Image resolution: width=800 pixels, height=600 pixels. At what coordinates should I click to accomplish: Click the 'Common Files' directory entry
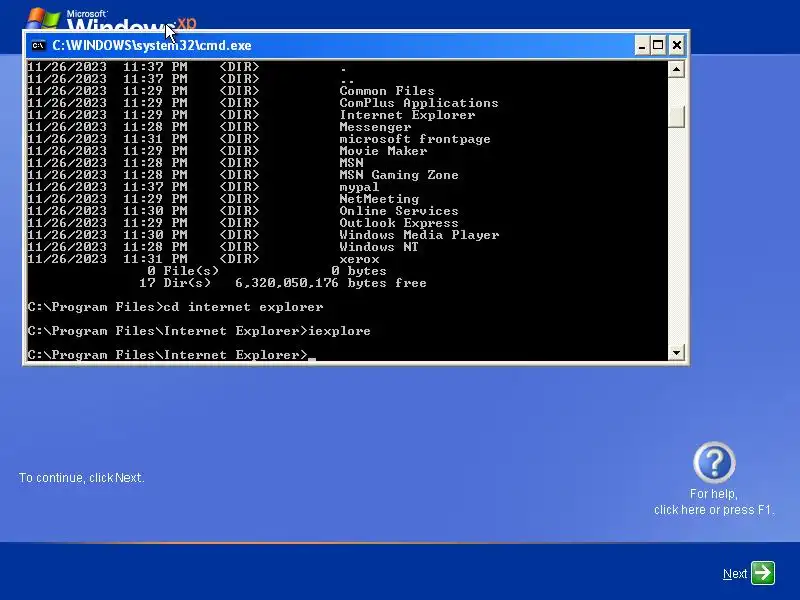pyautogui.click(x=387, y=91)
